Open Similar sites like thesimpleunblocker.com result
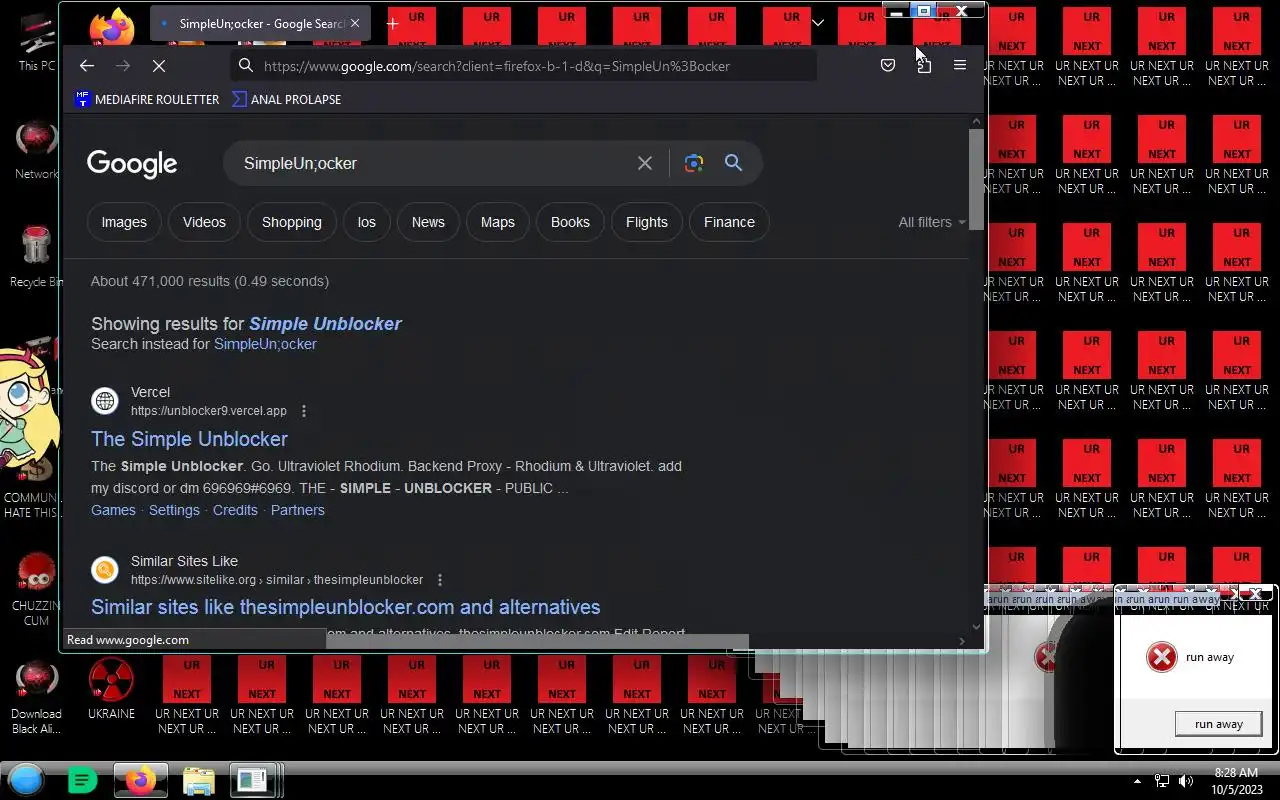 click(345, 607)
